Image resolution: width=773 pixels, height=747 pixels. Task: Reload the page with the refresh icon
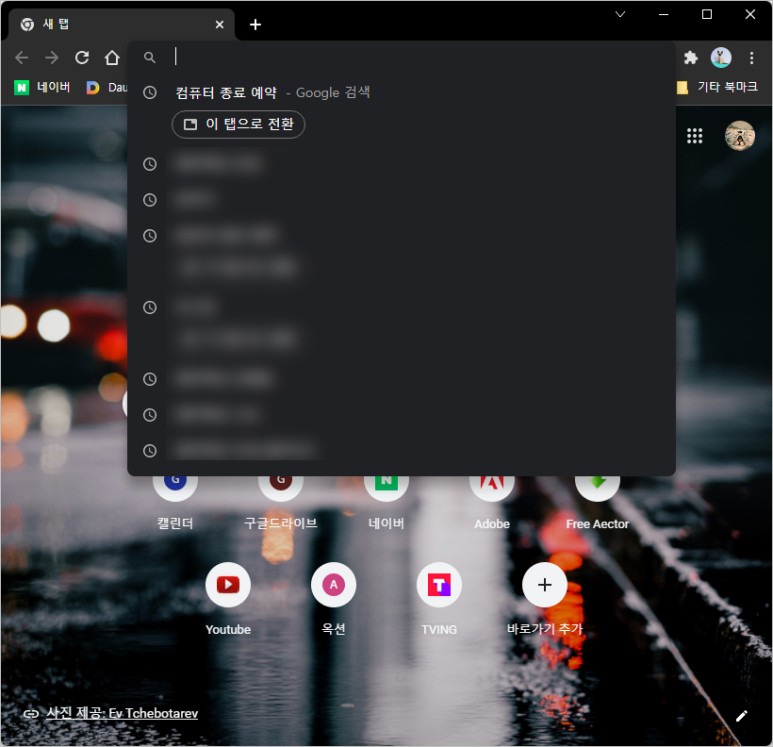point(82,58)
